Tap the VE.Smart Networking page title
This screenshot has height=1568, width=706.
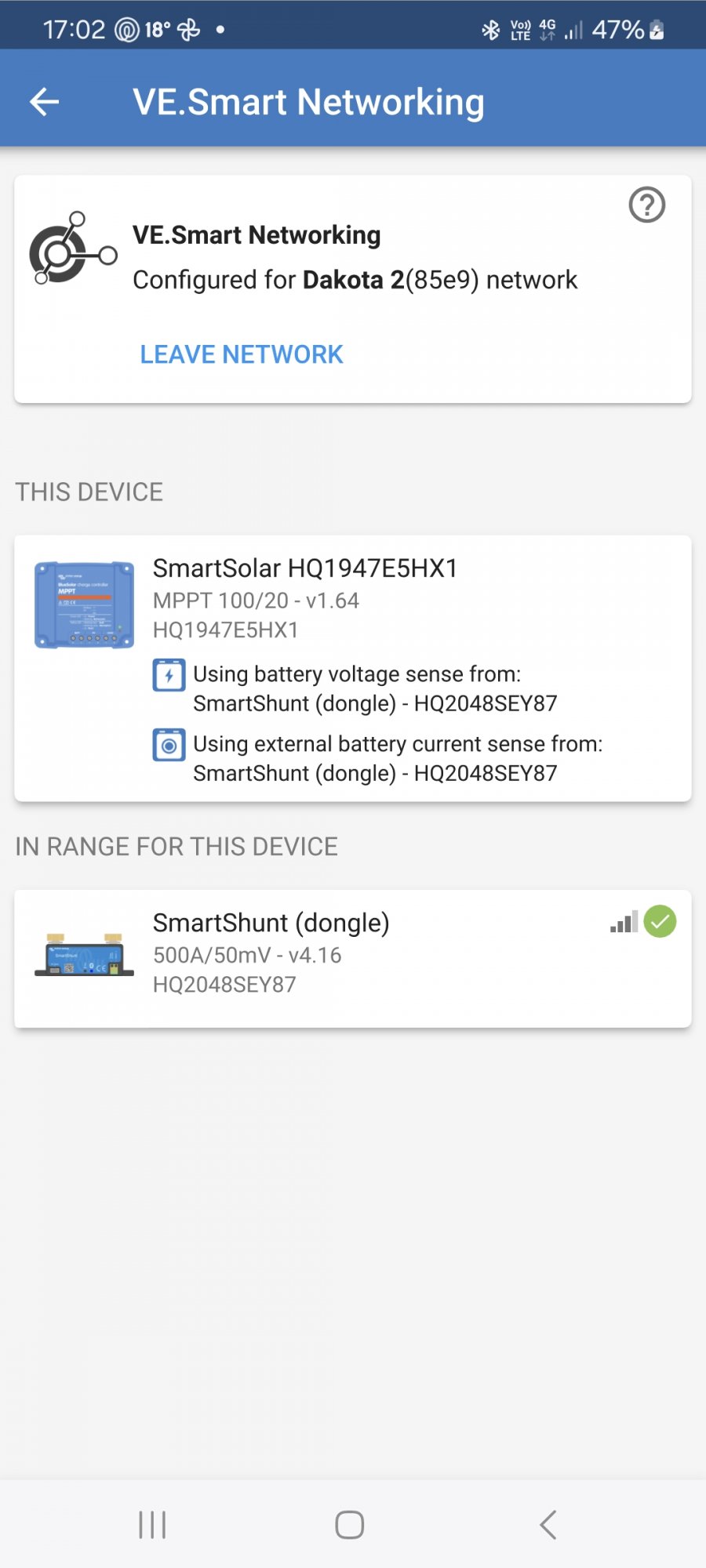308,102
